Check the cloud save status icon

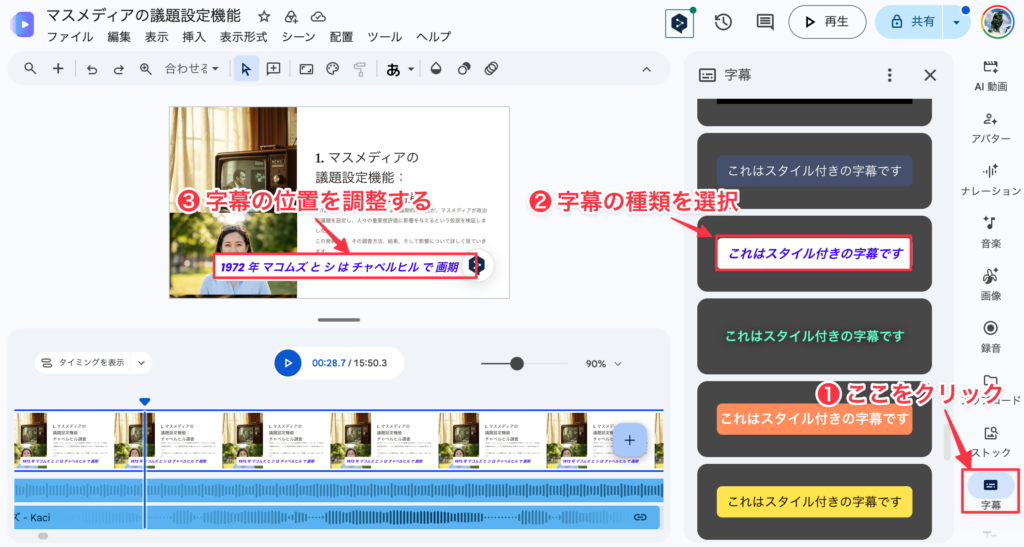point(318,16)
